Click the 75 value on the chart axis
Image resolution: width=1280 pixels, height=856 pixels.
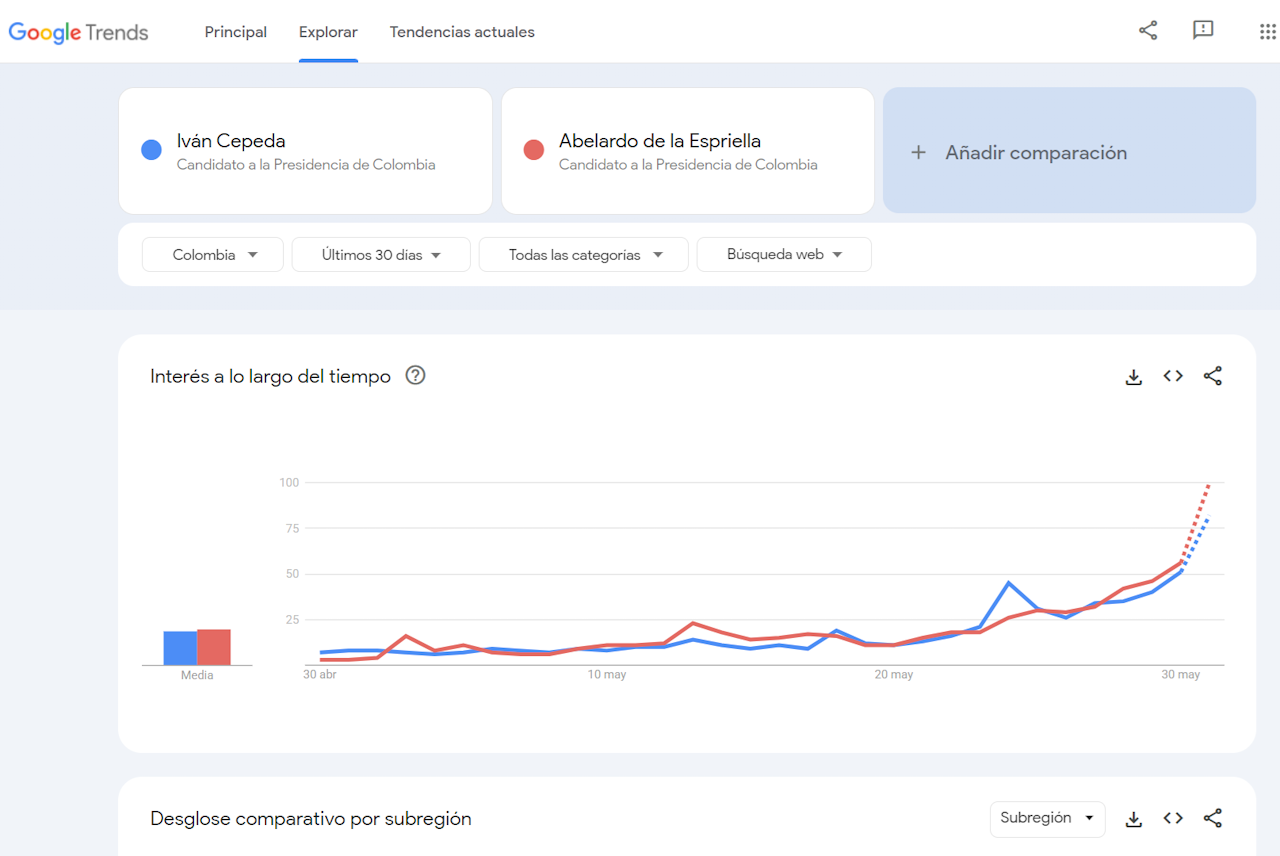[x=292, y=529]
